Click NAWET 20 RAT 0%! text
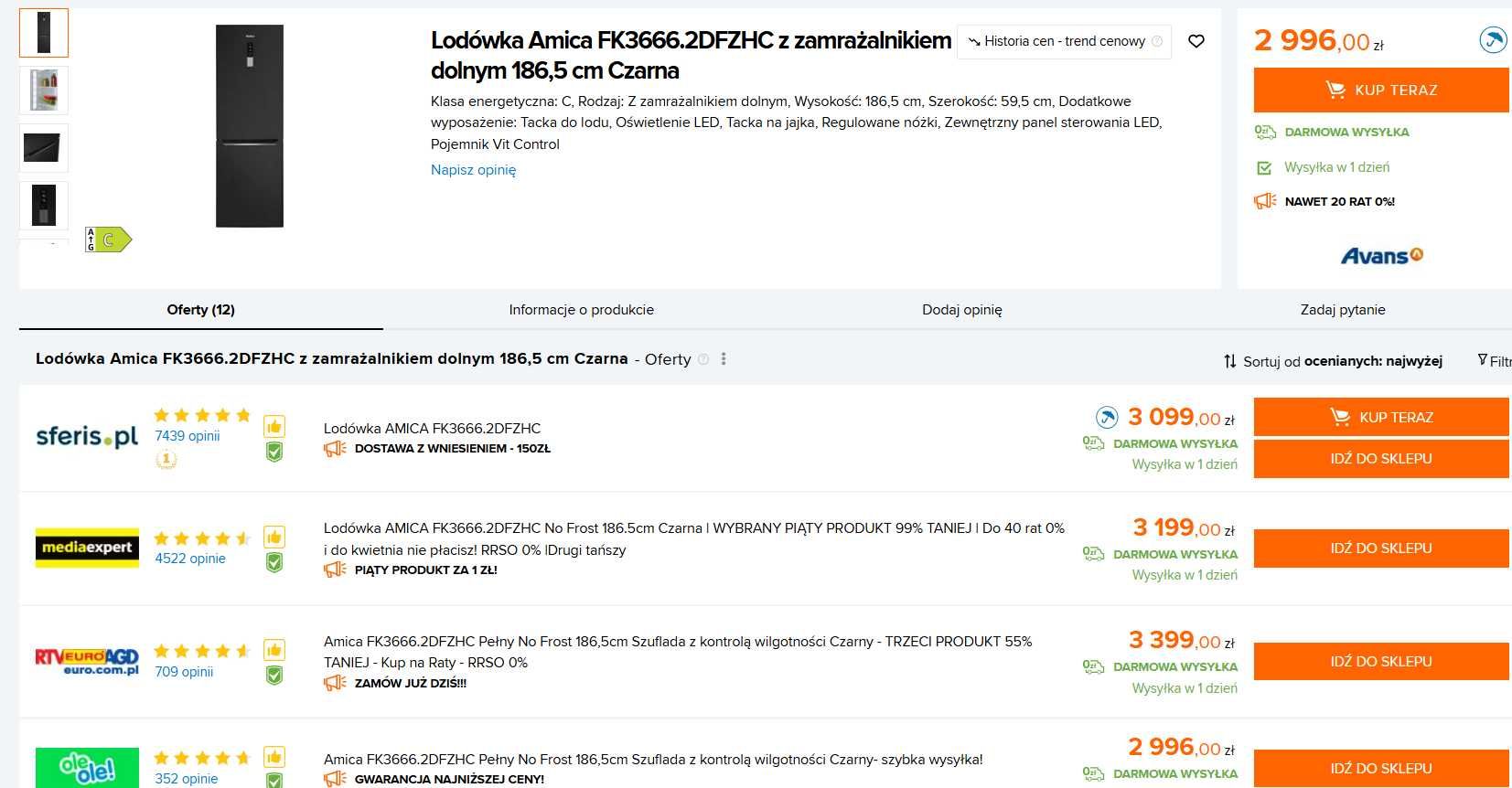The height and width of the screenshot is (788, 1512). [x=1340, y=202]
